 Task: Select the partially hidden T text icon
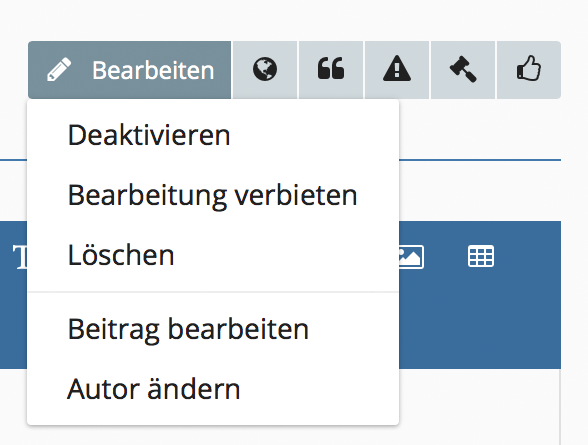tap(20, 257)
